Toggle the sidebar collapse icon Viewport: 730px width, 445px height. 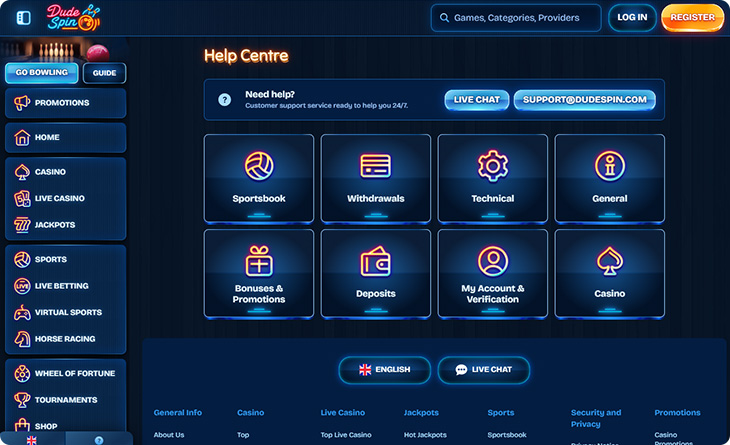point(24,17)
